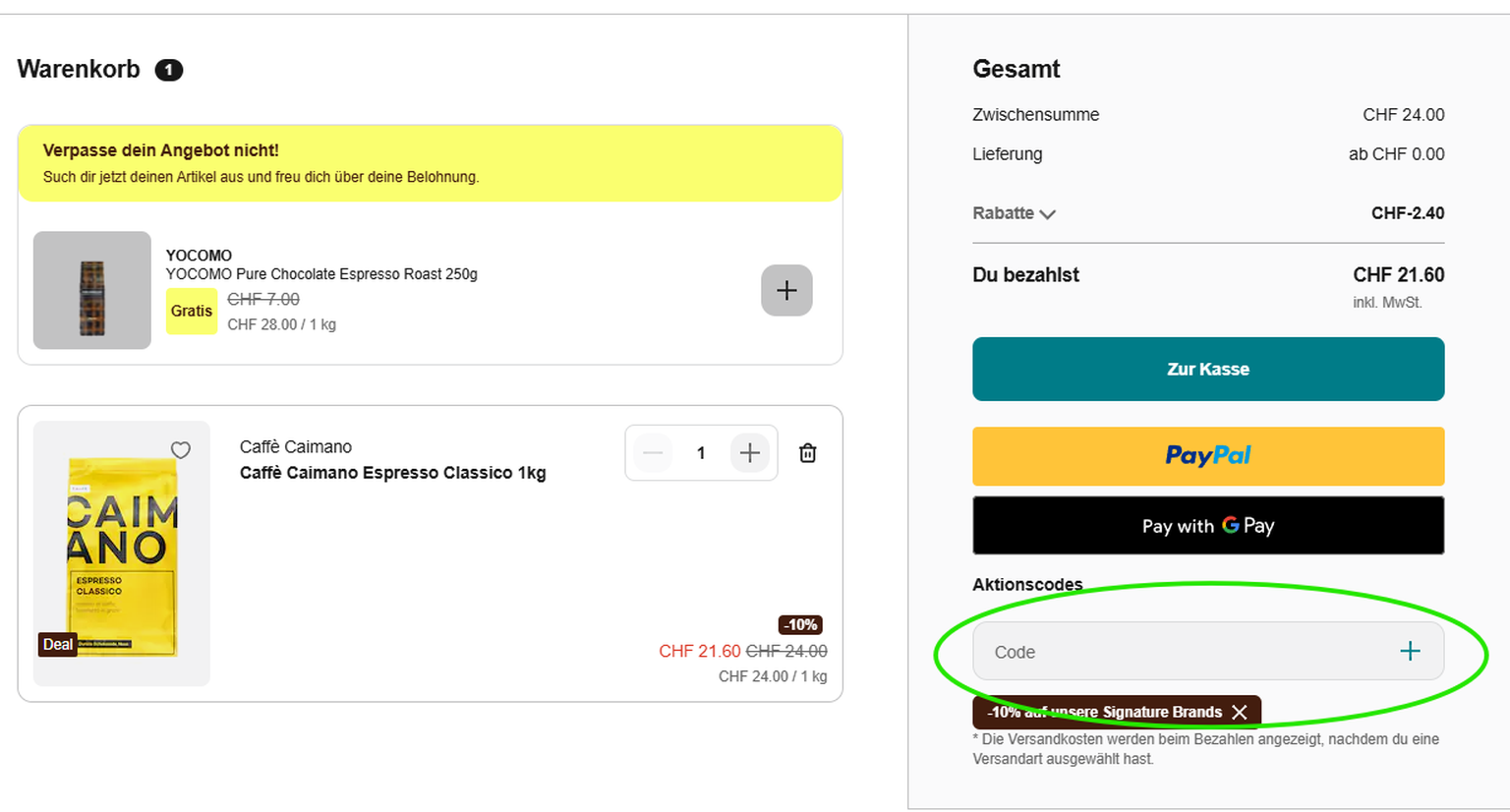
Task: Click the YOCOMO brand name
Action: coord(199,256)
